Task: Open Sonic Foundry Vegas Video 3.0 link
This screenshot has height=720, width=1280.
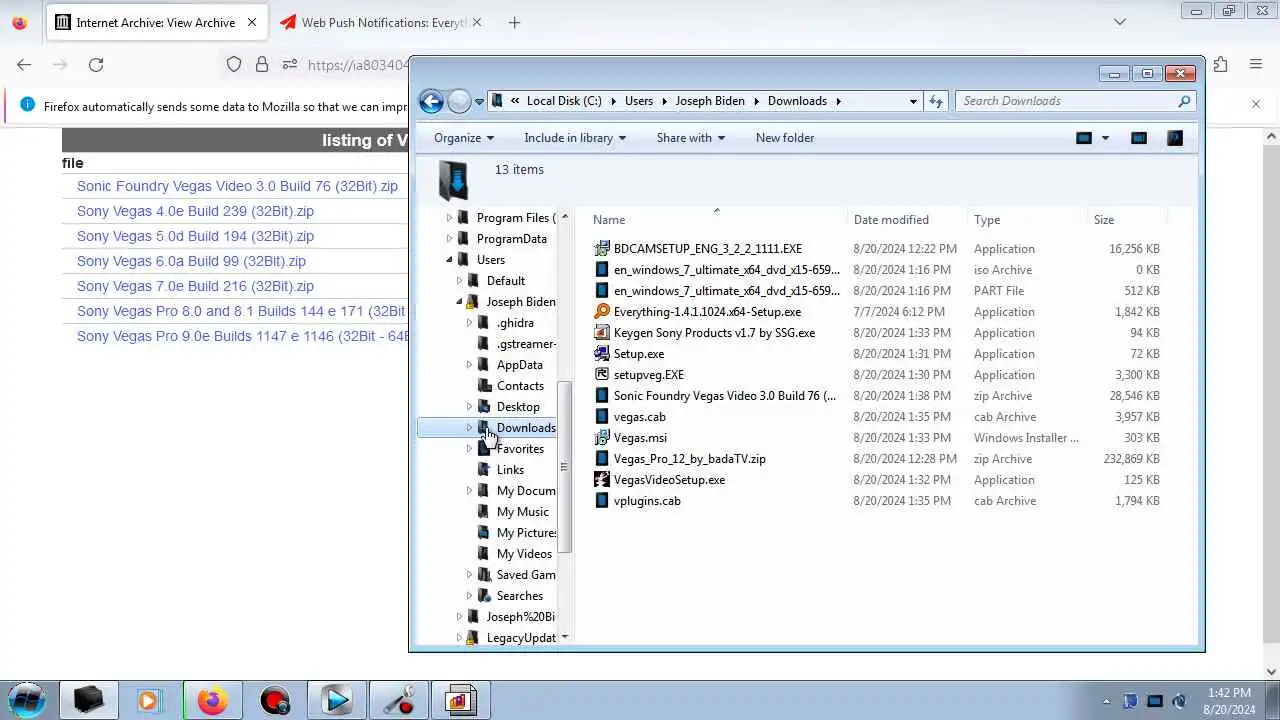Action: pyautogui.click(x=237, y=186)
